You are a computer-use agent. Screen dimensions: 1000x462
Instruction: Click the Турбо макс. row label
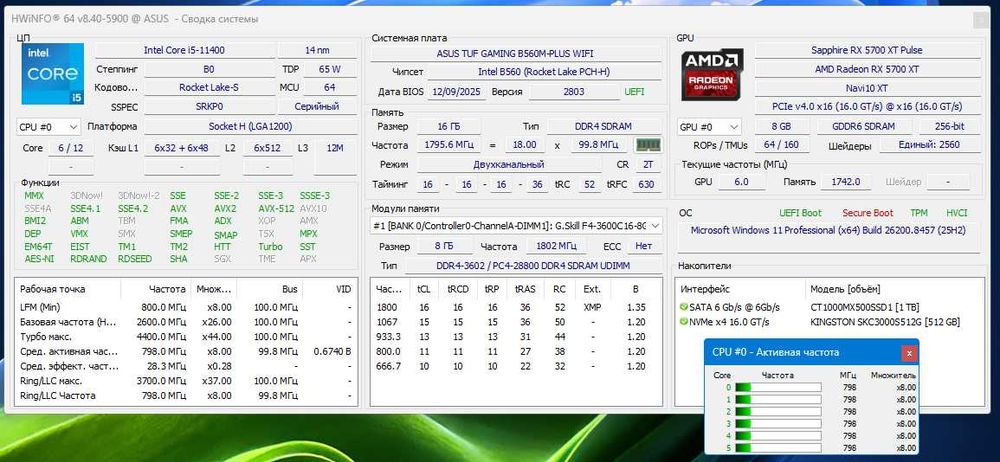pyautogui.click(x=46, y=337)
